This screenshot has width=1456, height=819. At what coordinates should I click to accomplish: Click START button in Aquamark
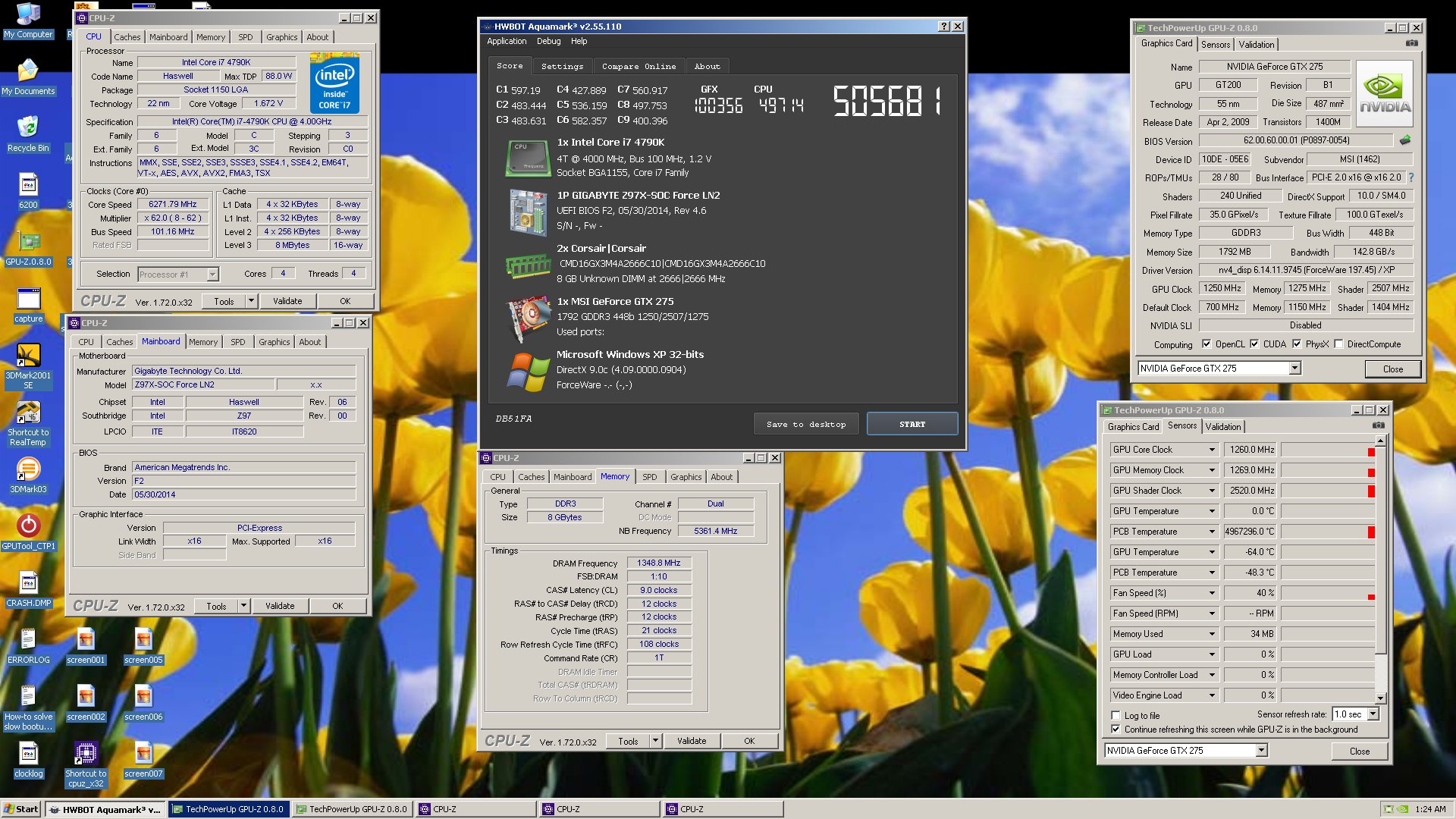tap(912, 424)
